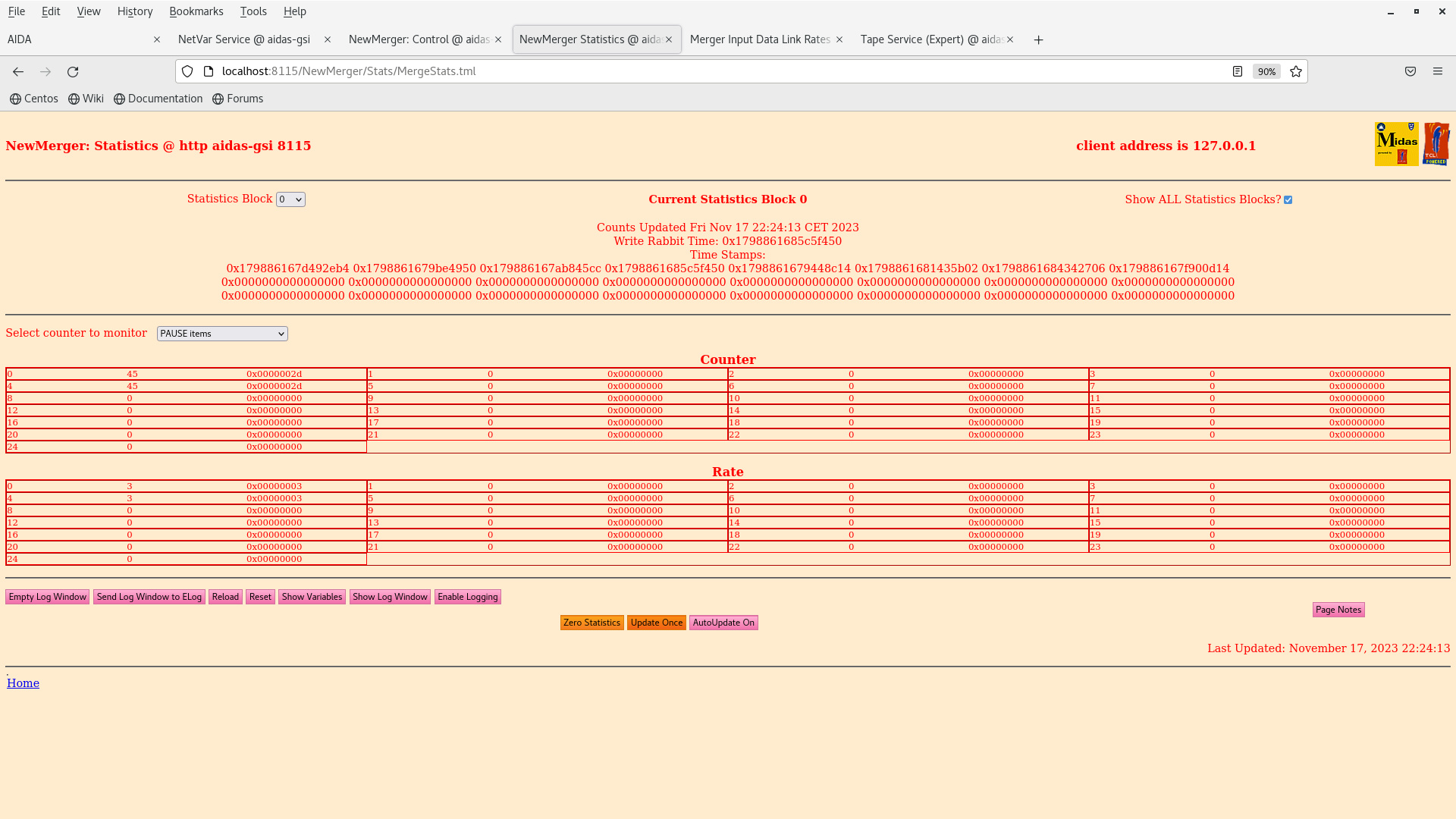Click the Enable Logging button
Viewport: 1456px width, 819px height.
pos(467,597)
